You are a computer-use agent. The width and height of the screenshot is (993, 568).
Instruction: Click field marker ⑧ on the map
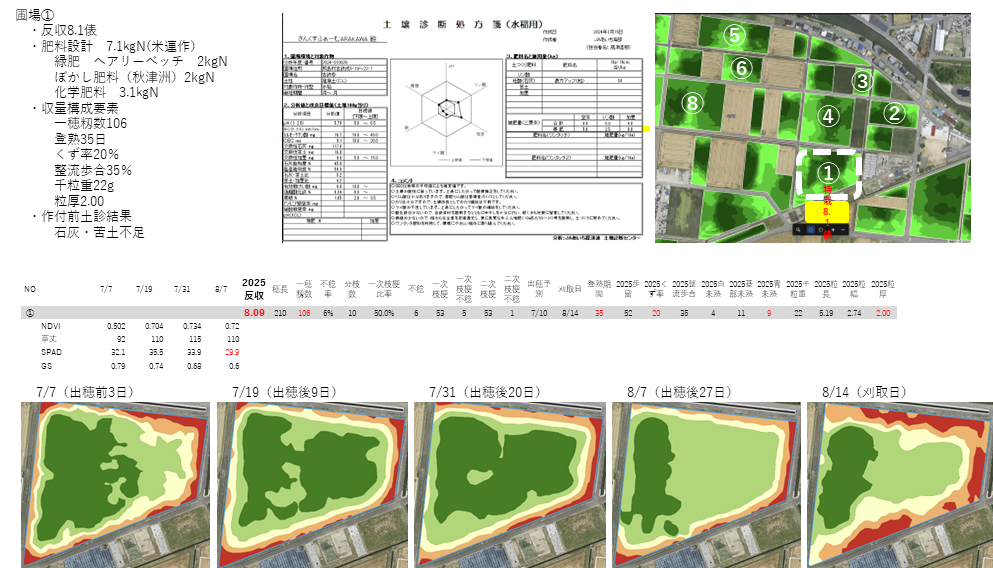click(692, 103)
